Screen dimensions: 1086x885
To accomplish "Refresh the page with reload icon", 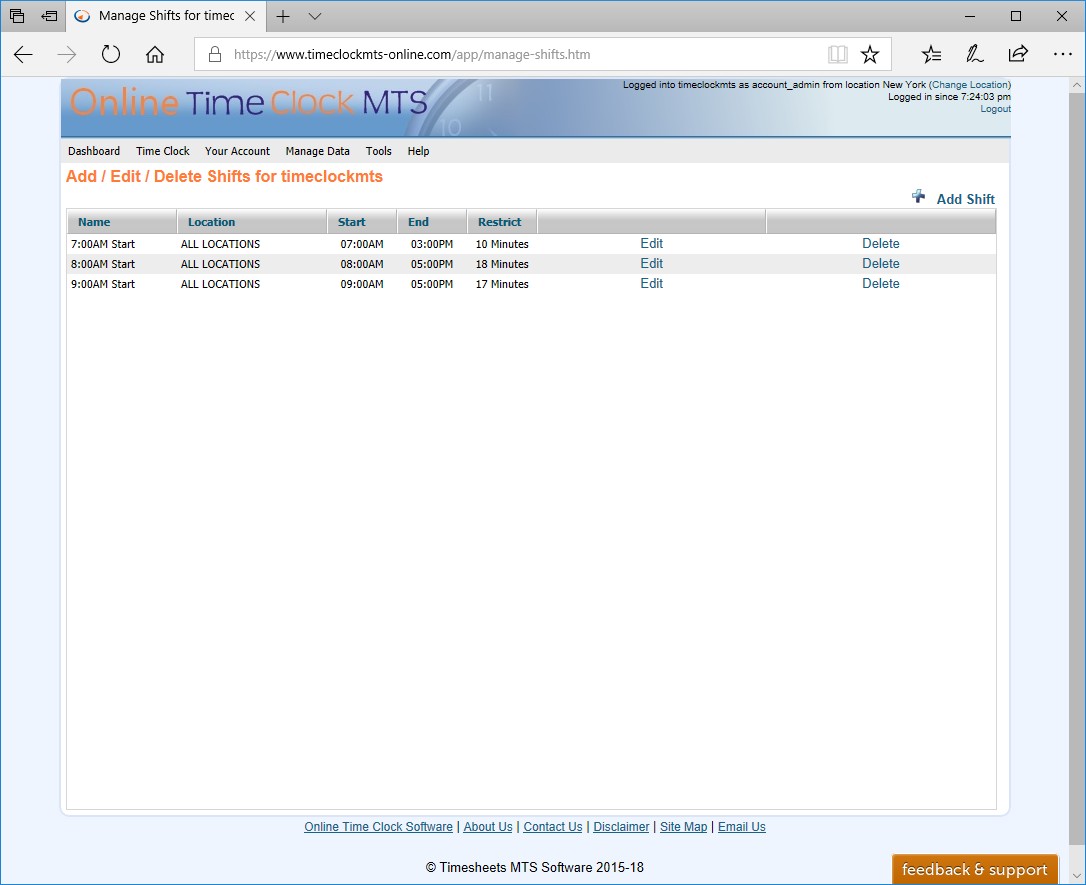I will [111, 54].
